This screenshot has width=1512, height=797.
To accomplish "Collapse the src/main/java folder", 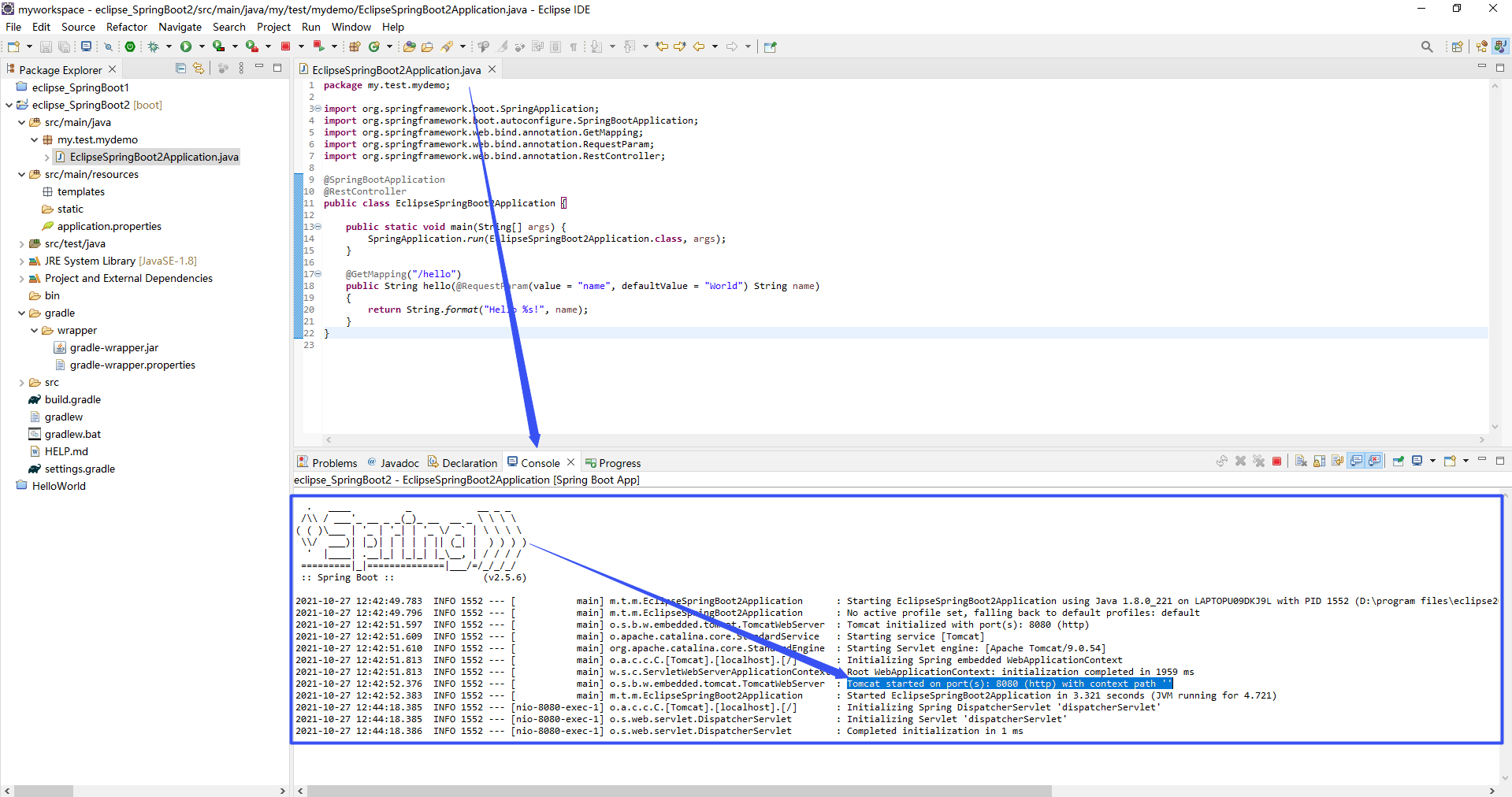I will coord(21,122).
